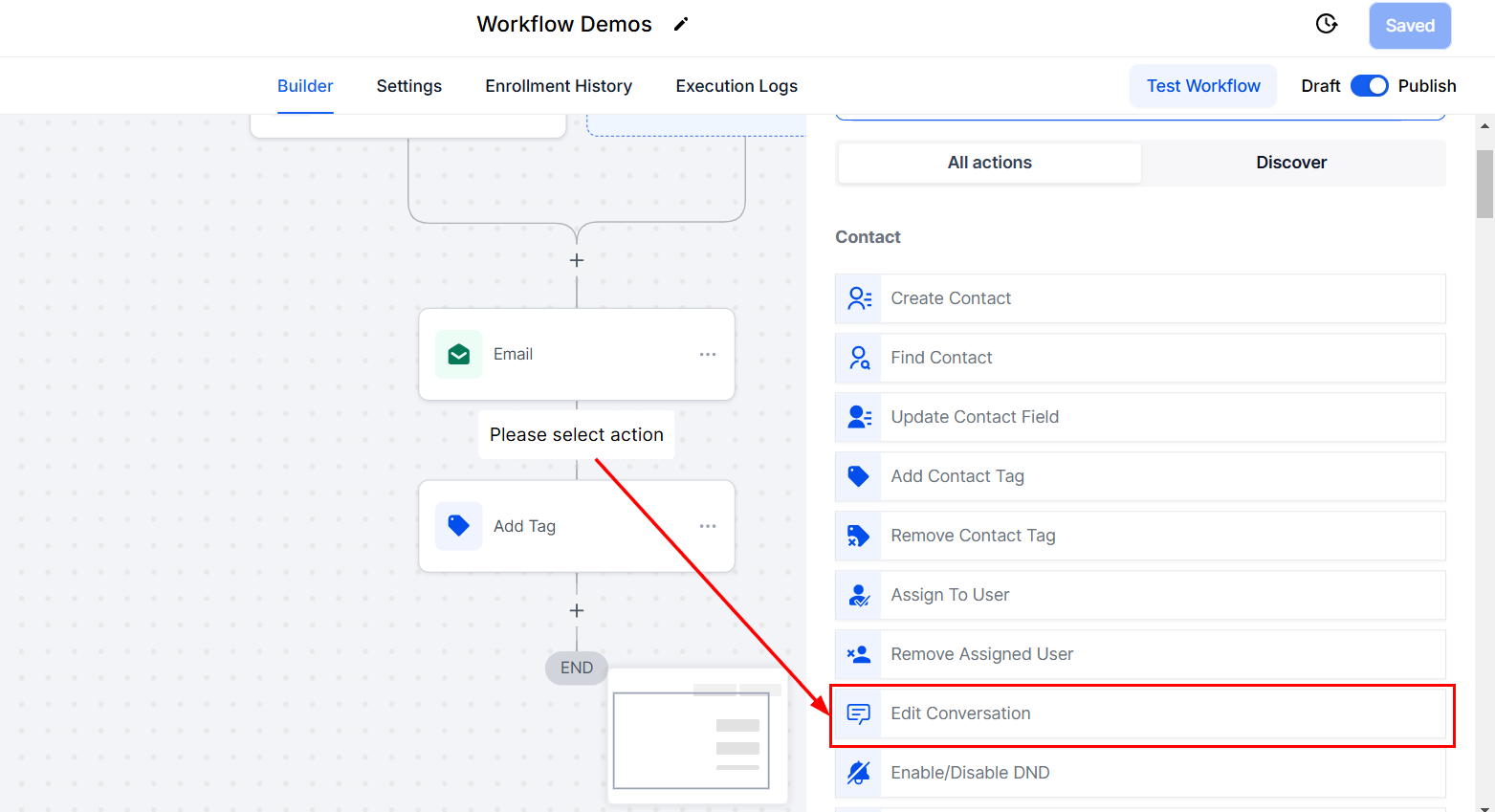Click the Enable/Disable DND bell icon
The width and height of the screenshot is (1495, 812).
point(859,773)
